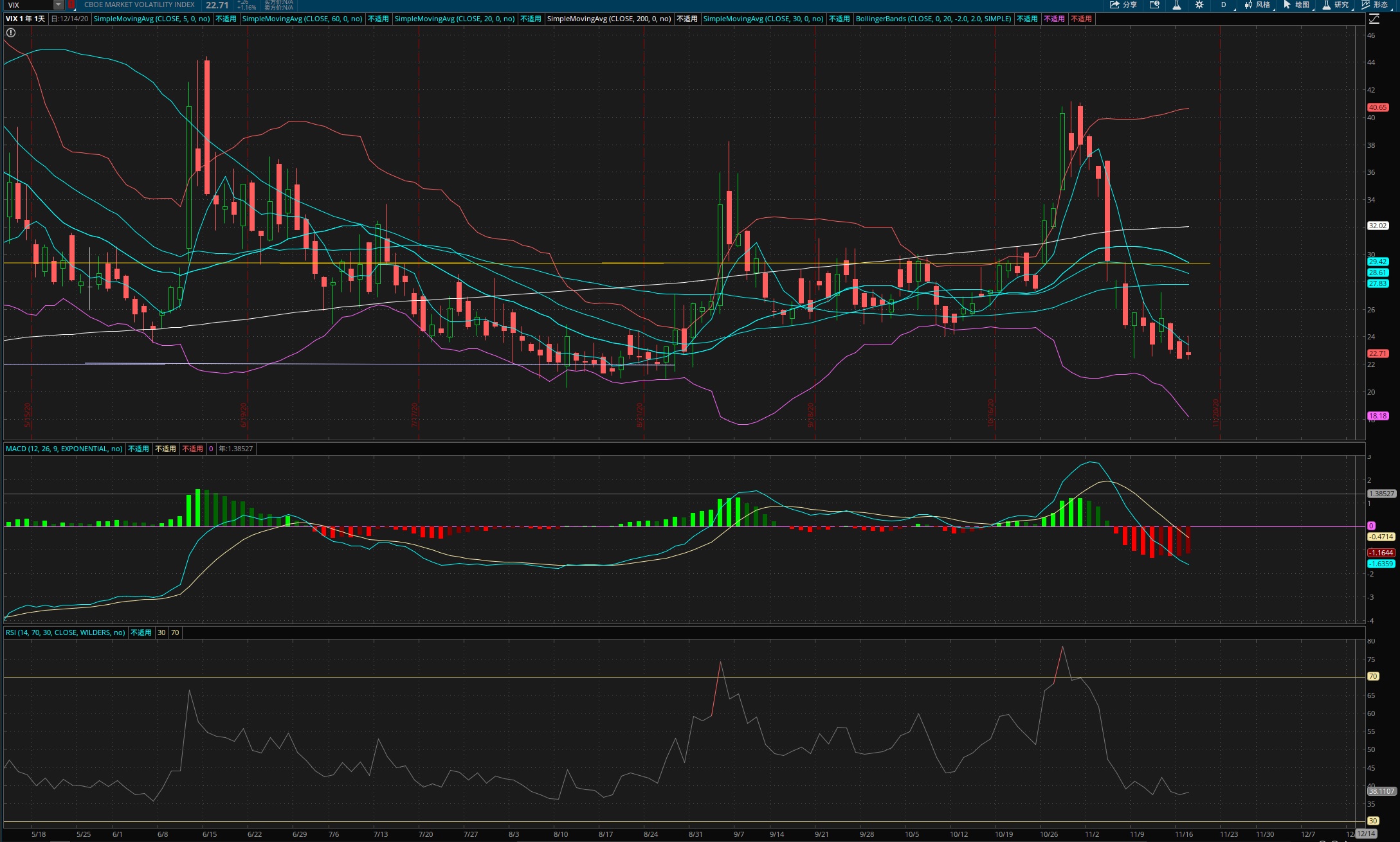
Task: Open the drawing tools (绘图) cursor icon
Action: click(x=1296, y=4)
